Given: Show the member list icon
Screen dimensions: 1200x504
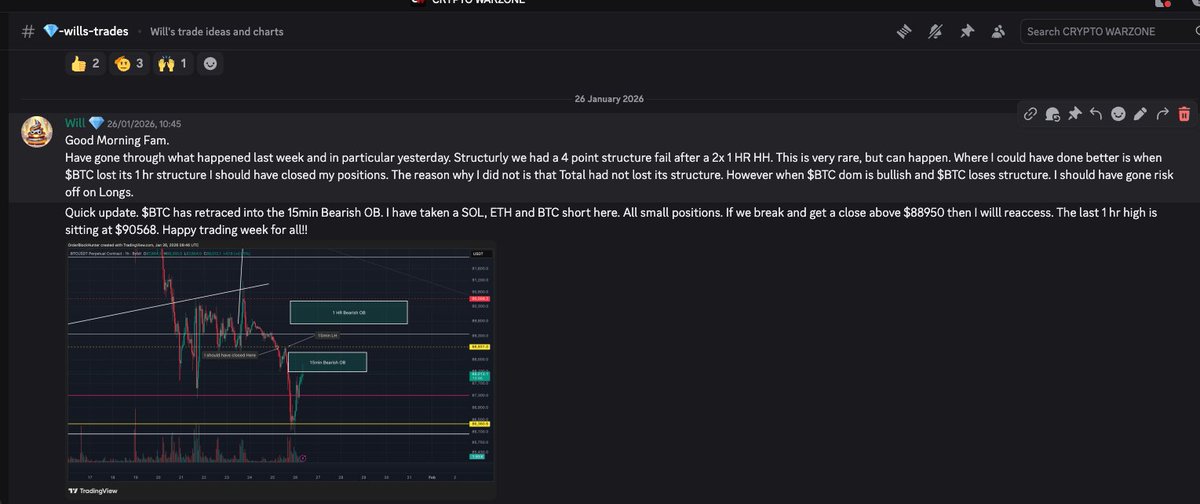Looking at the screenshot, I should point(997,31).
